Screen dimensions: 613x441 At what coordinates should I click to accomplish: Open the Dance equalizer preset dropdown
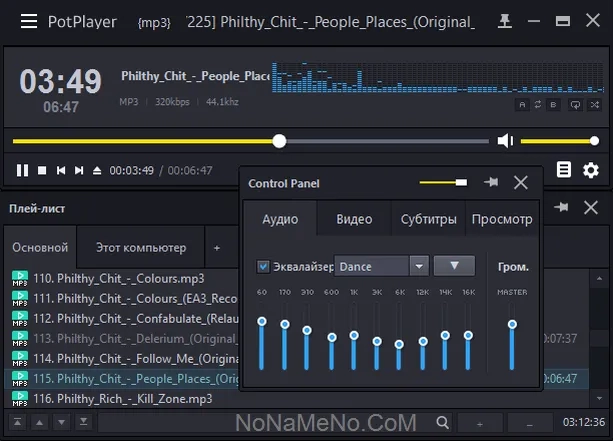[419, 266]
